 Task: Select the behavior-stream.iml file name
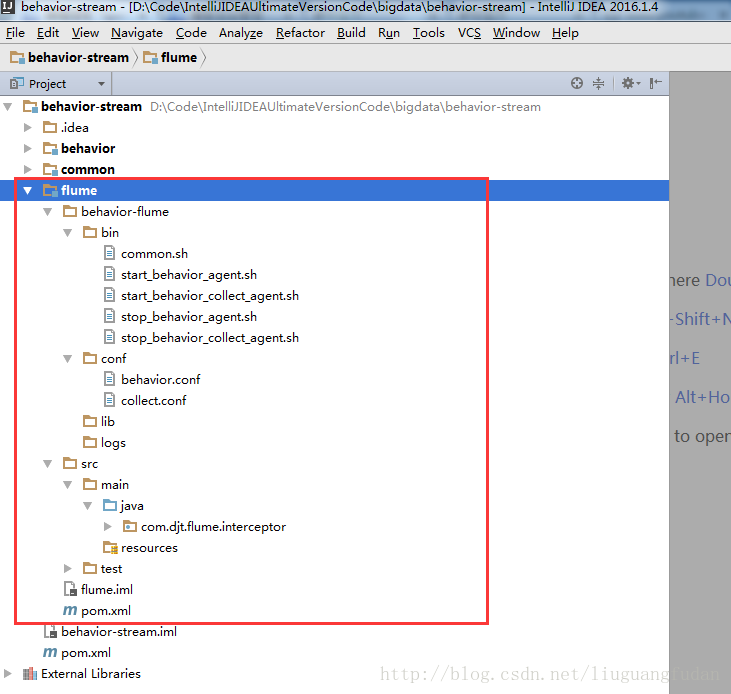click(x=119, y=632)
